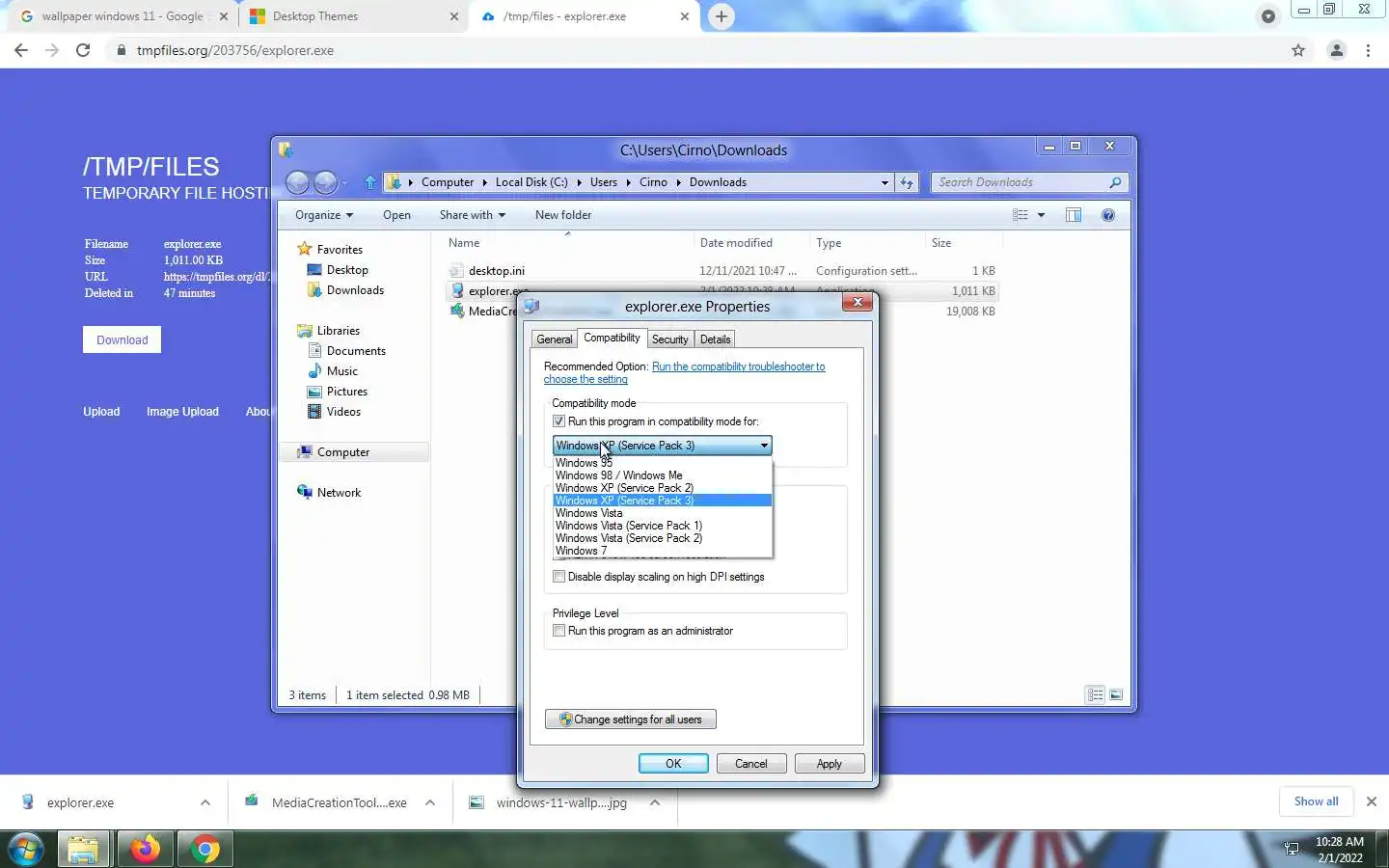The image size is (1389, 868).
Task: Click the Download button on tmpfiles page
Action: pos(122,339)
